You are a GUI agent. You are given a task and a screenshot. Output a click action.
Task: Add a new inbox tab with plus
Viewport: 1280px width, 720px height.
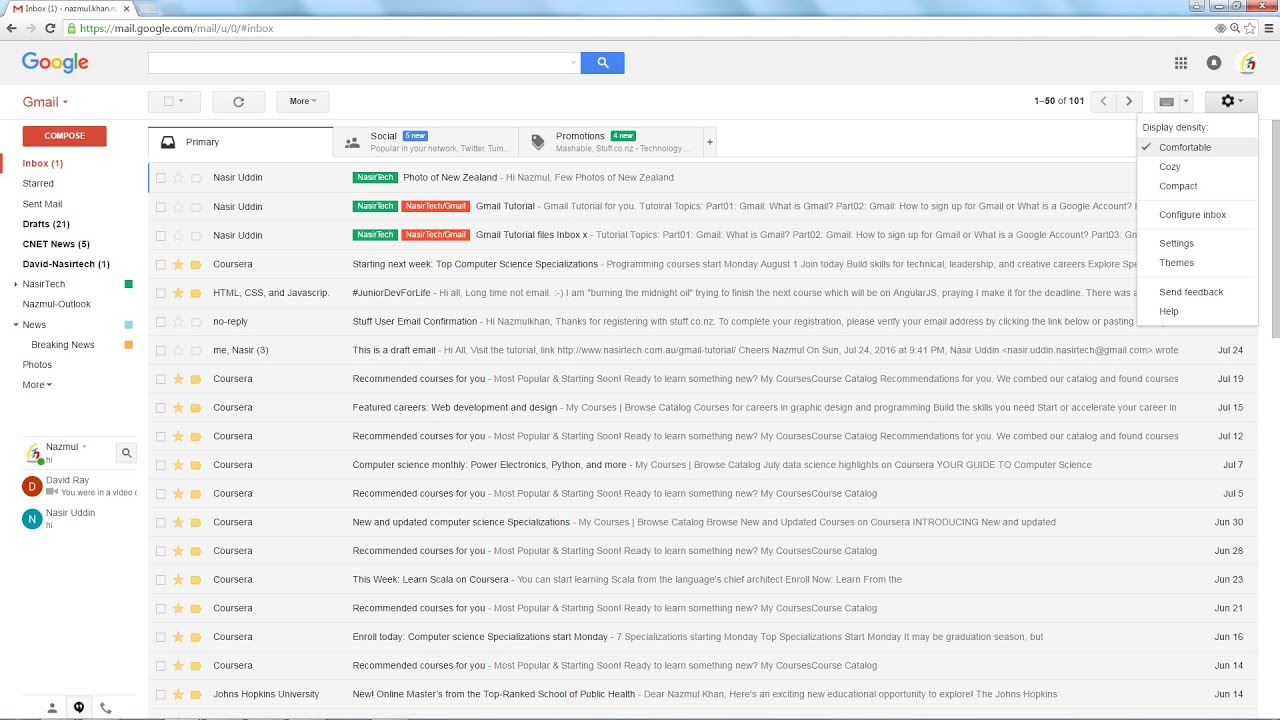[710, 142]
